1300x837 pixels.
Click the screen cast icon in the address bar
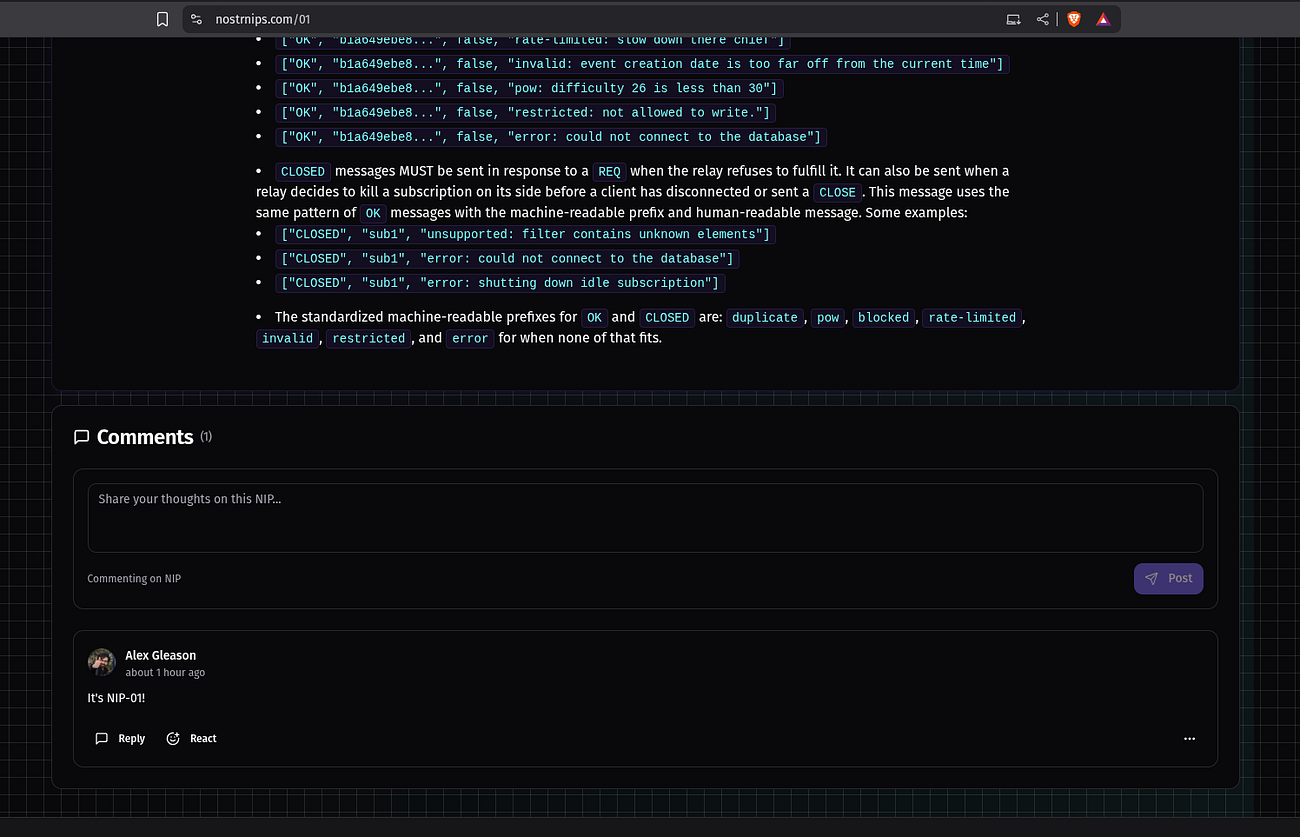coord(1013,19)
